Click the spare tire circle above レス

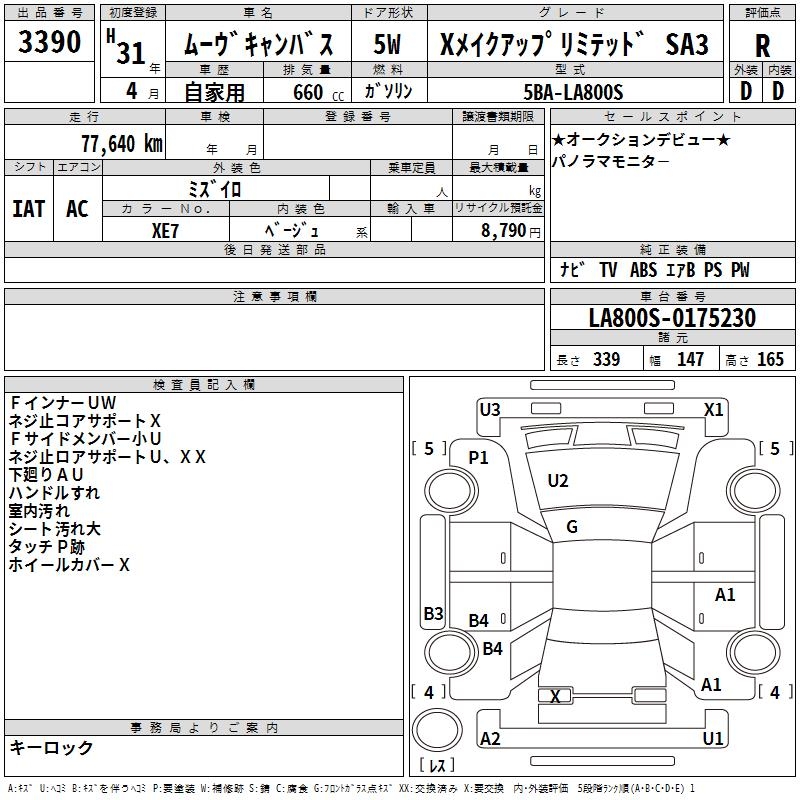click(x=437, y=730)
